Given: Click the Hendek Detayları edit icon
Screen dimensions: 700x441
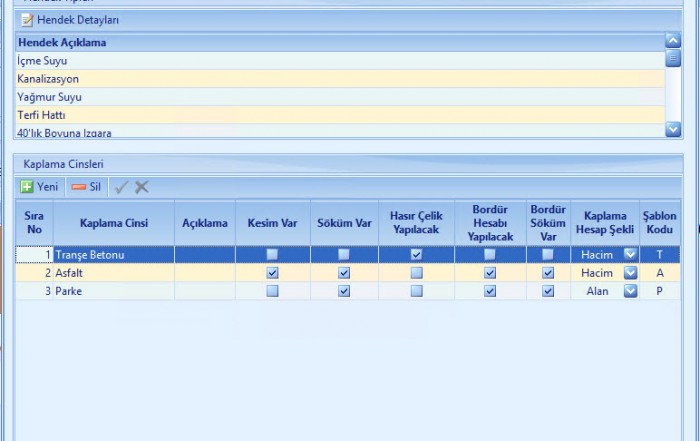Looking at the screenshot, I should pos(28,20).
